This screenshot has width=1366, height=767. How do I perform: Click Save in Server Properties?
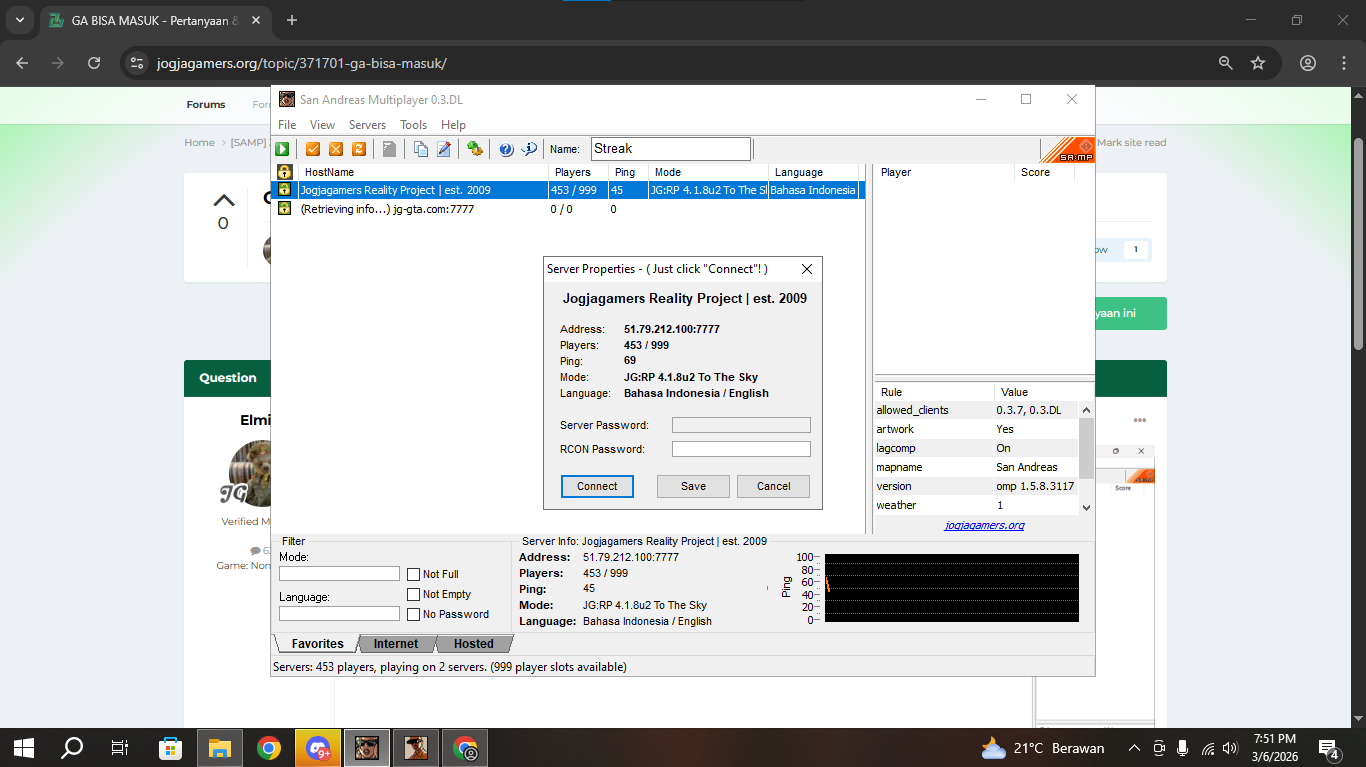693,486
